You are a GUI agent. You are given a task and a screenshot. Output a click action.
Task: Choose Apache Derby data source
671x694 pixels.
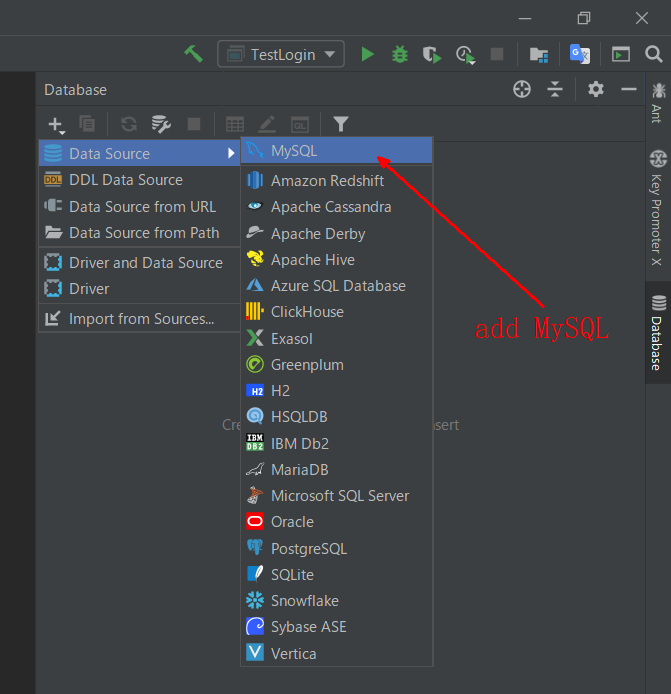(336, 233)
